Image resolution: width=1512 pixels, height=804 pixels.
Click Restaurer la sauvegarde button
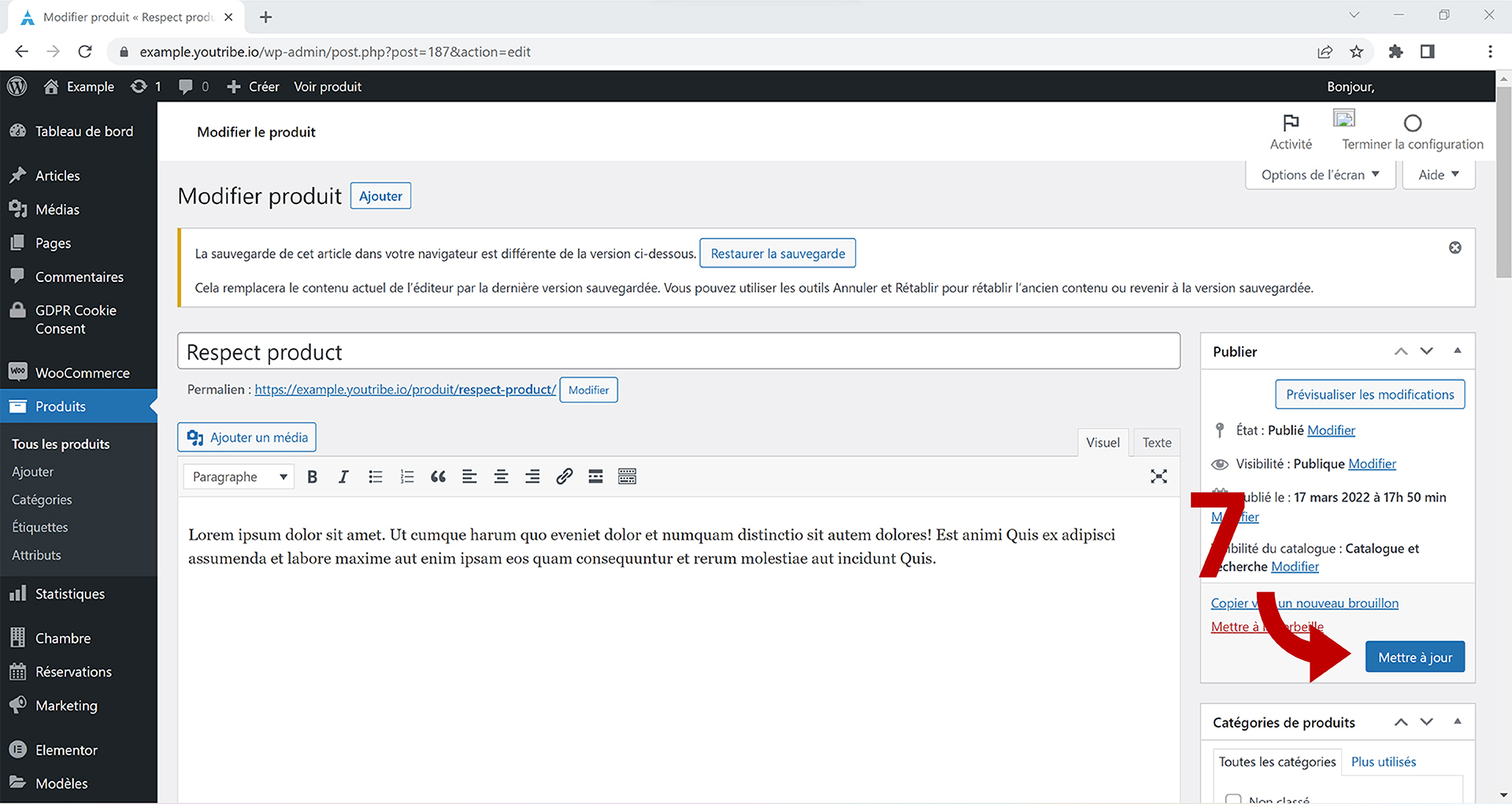coord(777,254)
